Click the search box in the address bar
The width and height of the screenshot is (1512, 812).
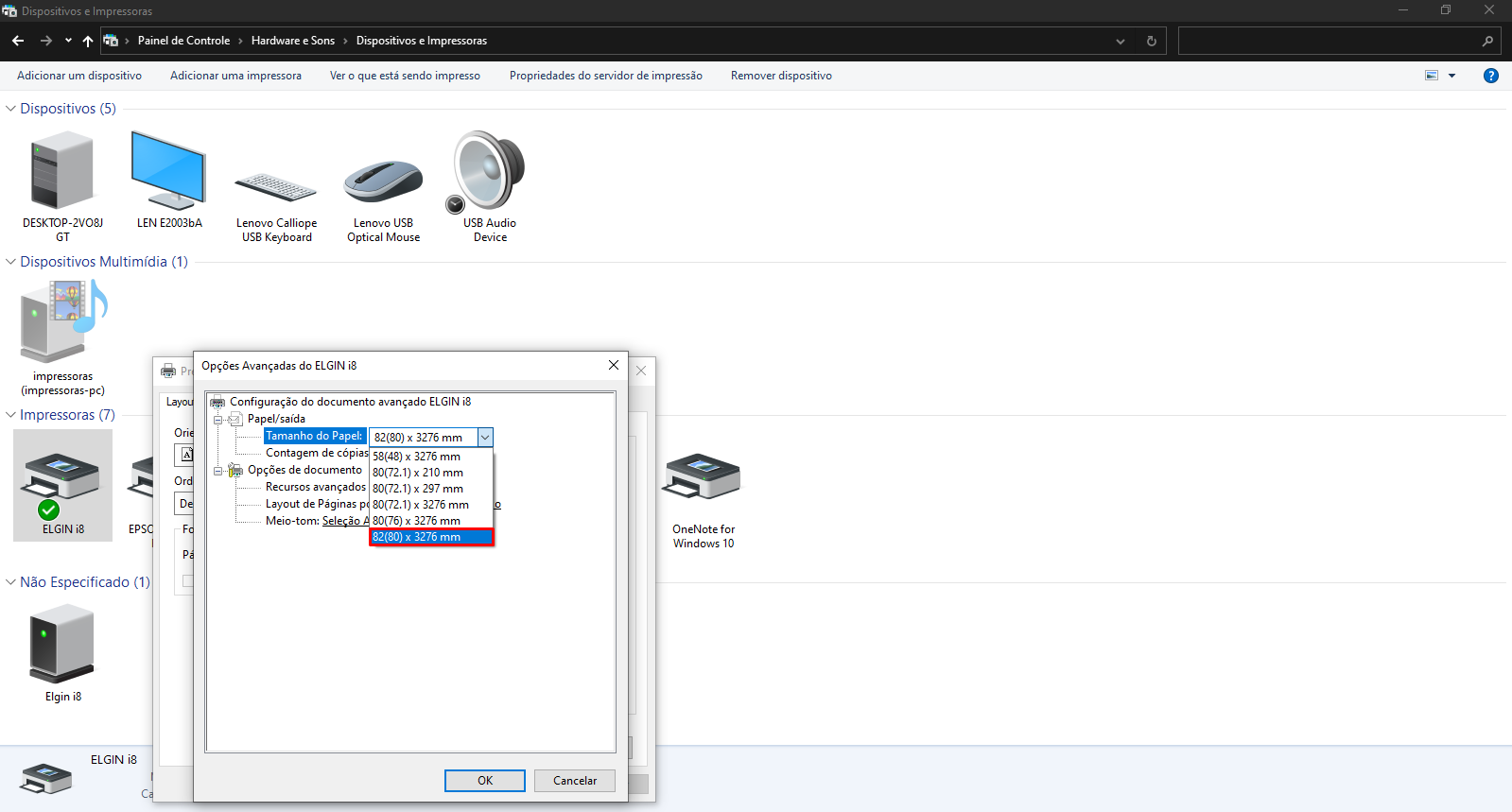coord(1329,41)
